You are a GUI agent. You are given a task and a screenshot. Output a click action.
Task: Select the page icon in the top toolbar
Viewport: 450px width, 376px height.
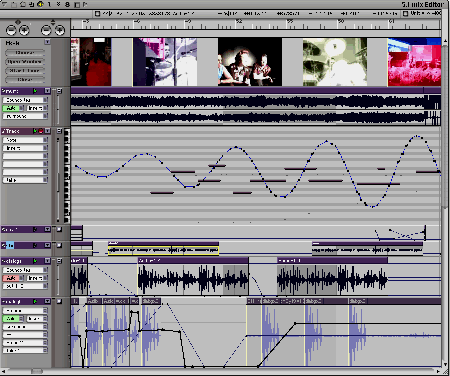tap(14, 4)
